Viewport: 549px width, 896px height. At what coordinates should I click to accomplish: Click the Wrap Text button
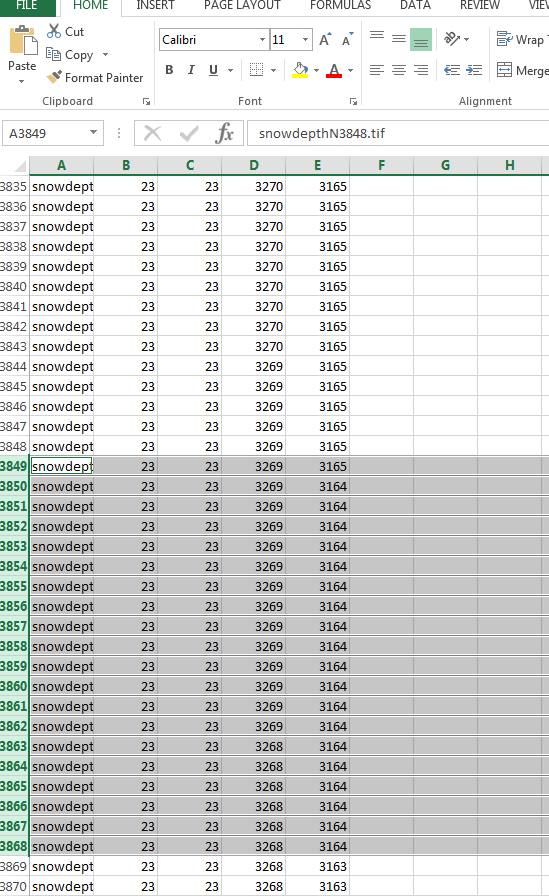coord(521,39)
